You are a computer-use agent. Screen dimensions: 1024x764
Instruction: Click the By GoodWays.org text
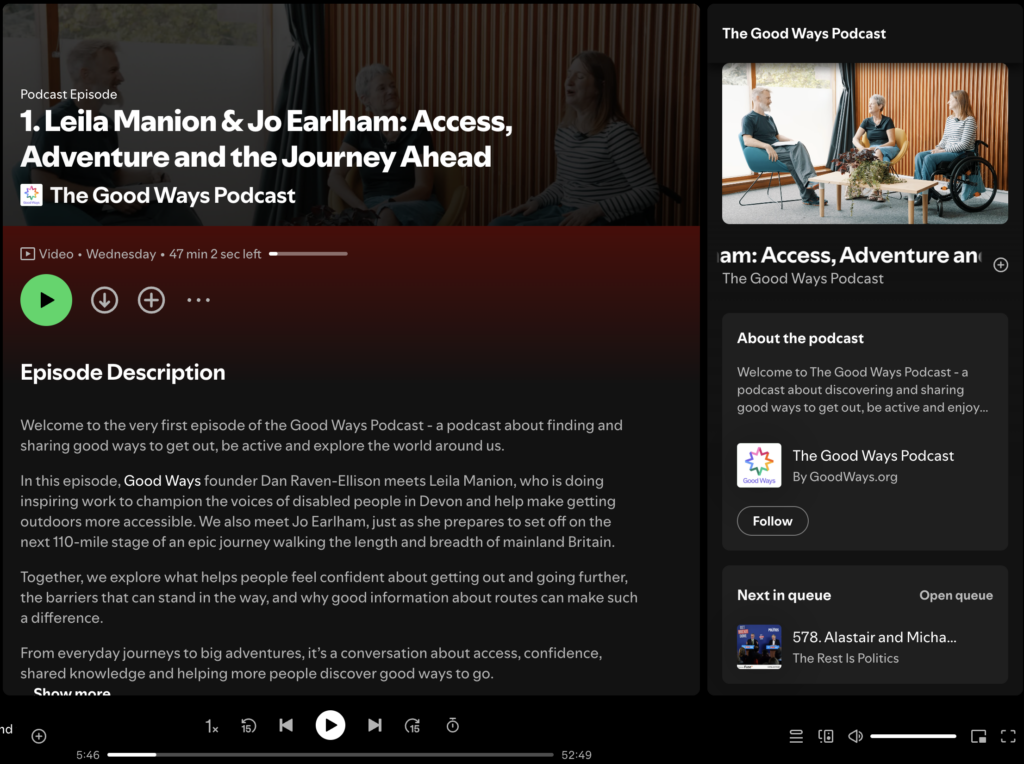point(845,477)
